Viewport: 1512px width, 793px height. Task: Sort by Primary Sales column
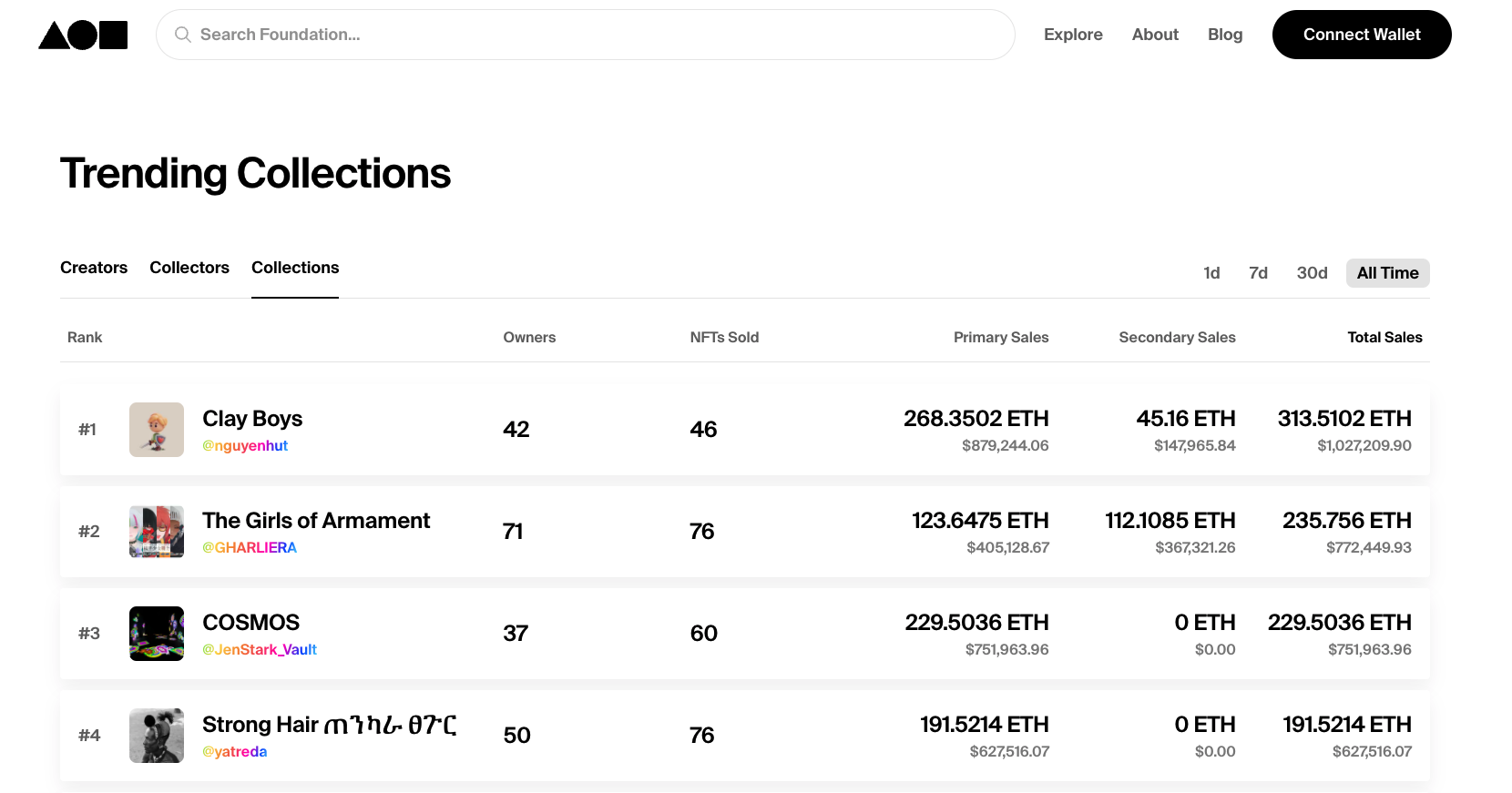coord(1001,337)
